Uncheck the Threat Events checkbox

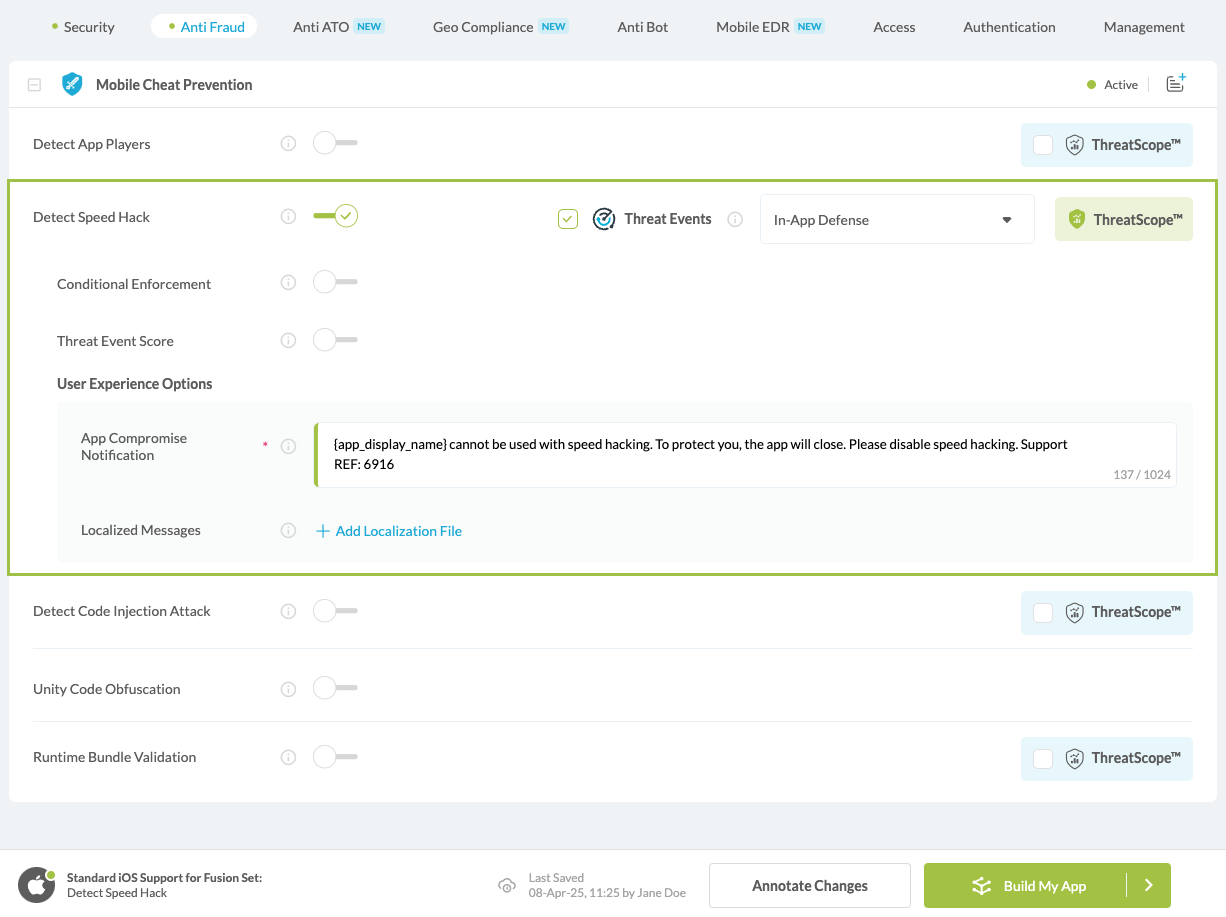(x=568, y=219)
